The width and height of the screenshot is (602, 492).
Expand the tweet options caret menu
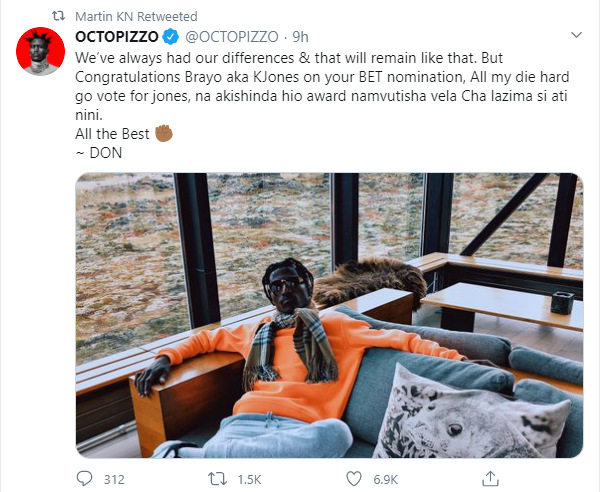[x=578, y=36]
